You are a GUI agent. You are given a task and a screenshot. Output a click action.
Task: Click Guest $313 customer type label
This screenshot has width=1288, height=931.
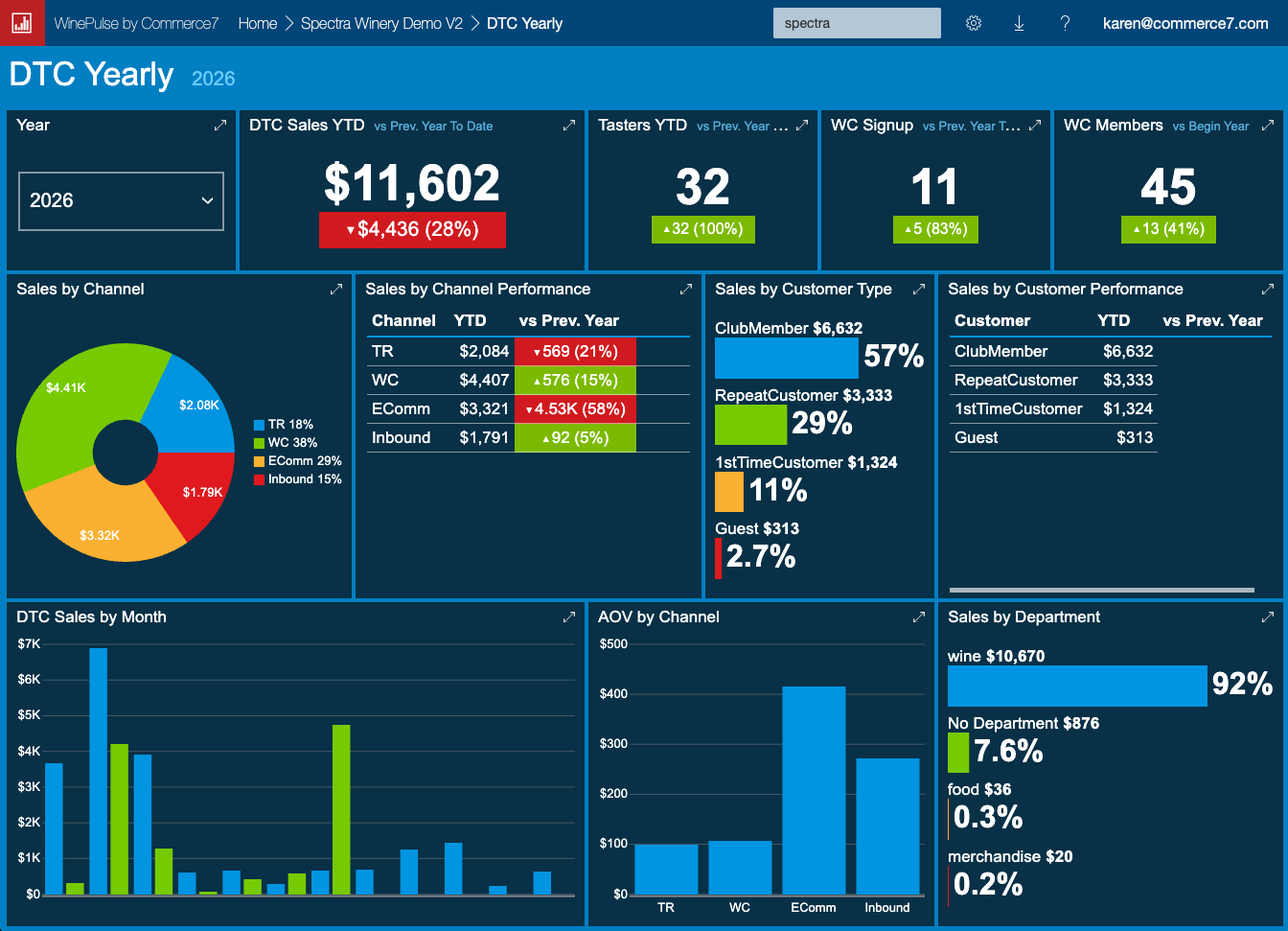pyautogui.click(x=757, y=528)
